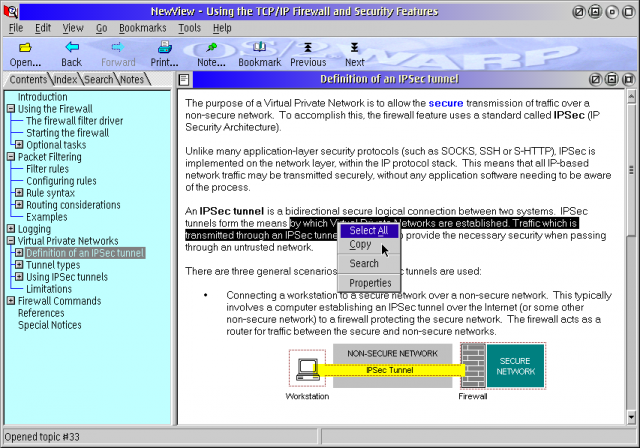Switch to the Index tab
Viewport: 640px width, 448px height.
(65, 80)
